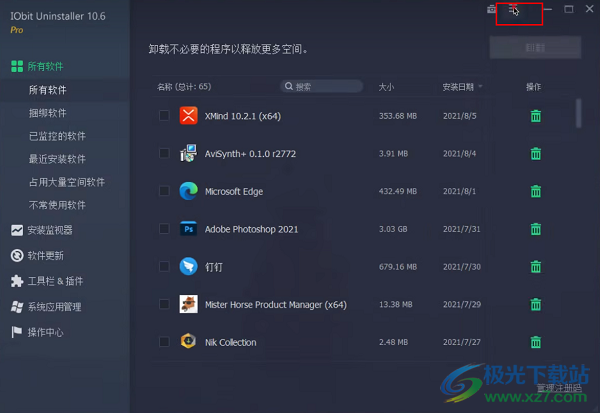Viewport: 600px width, 413px height.
Task: Show 最近安装软件
Action: (x=57, y=159)
